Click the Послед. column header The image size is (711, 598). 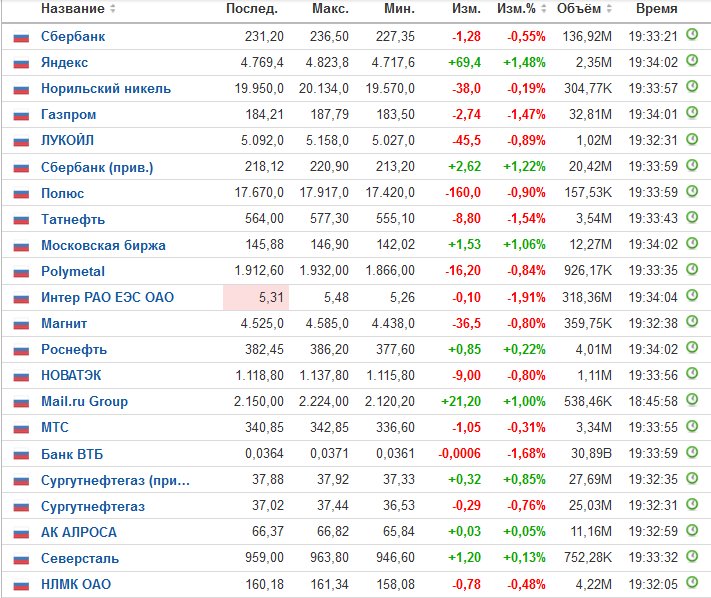click(x=252, y=9)
